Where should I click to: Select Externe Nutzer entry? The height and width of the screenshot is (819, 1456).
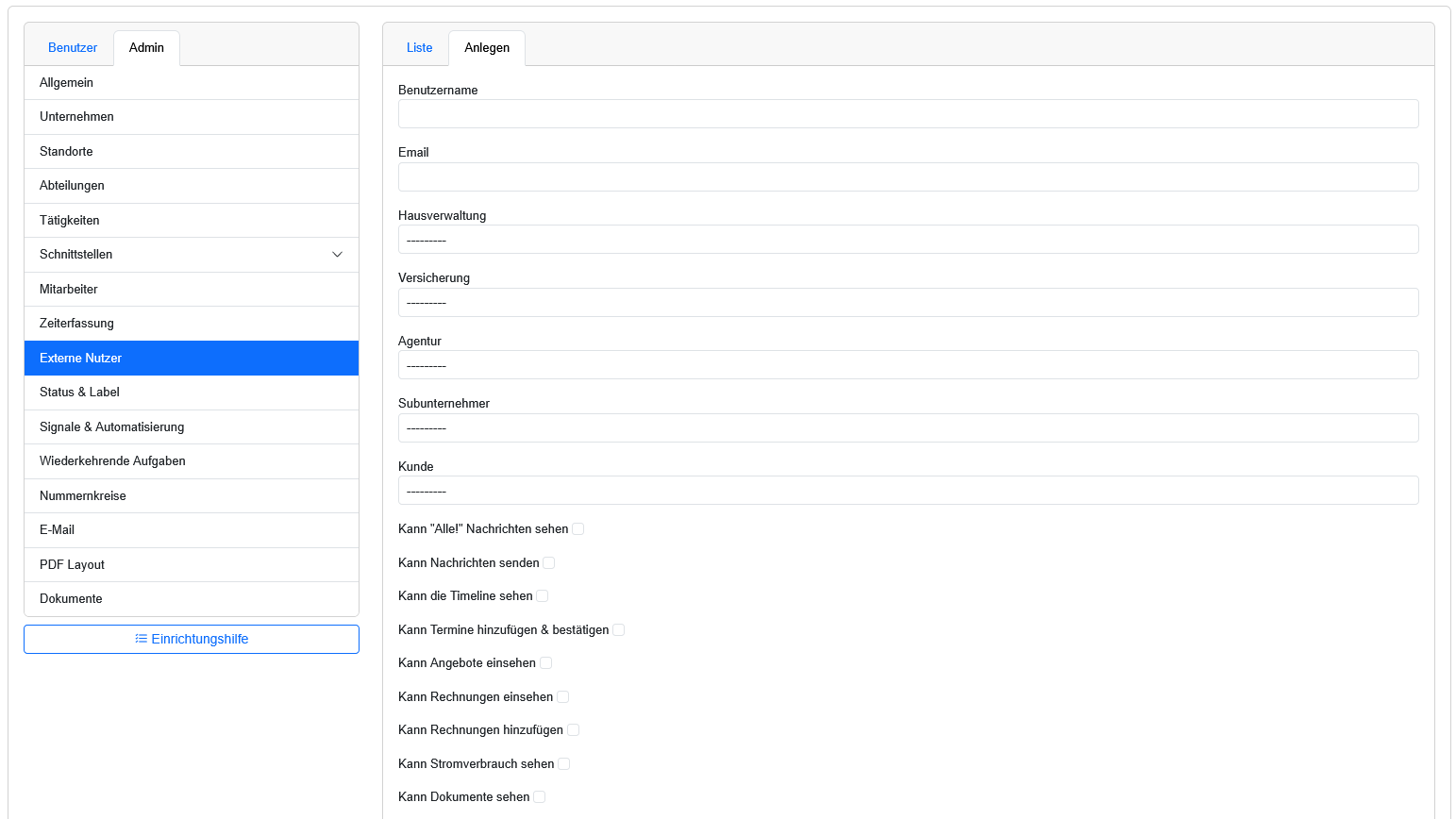click(192, 359)
